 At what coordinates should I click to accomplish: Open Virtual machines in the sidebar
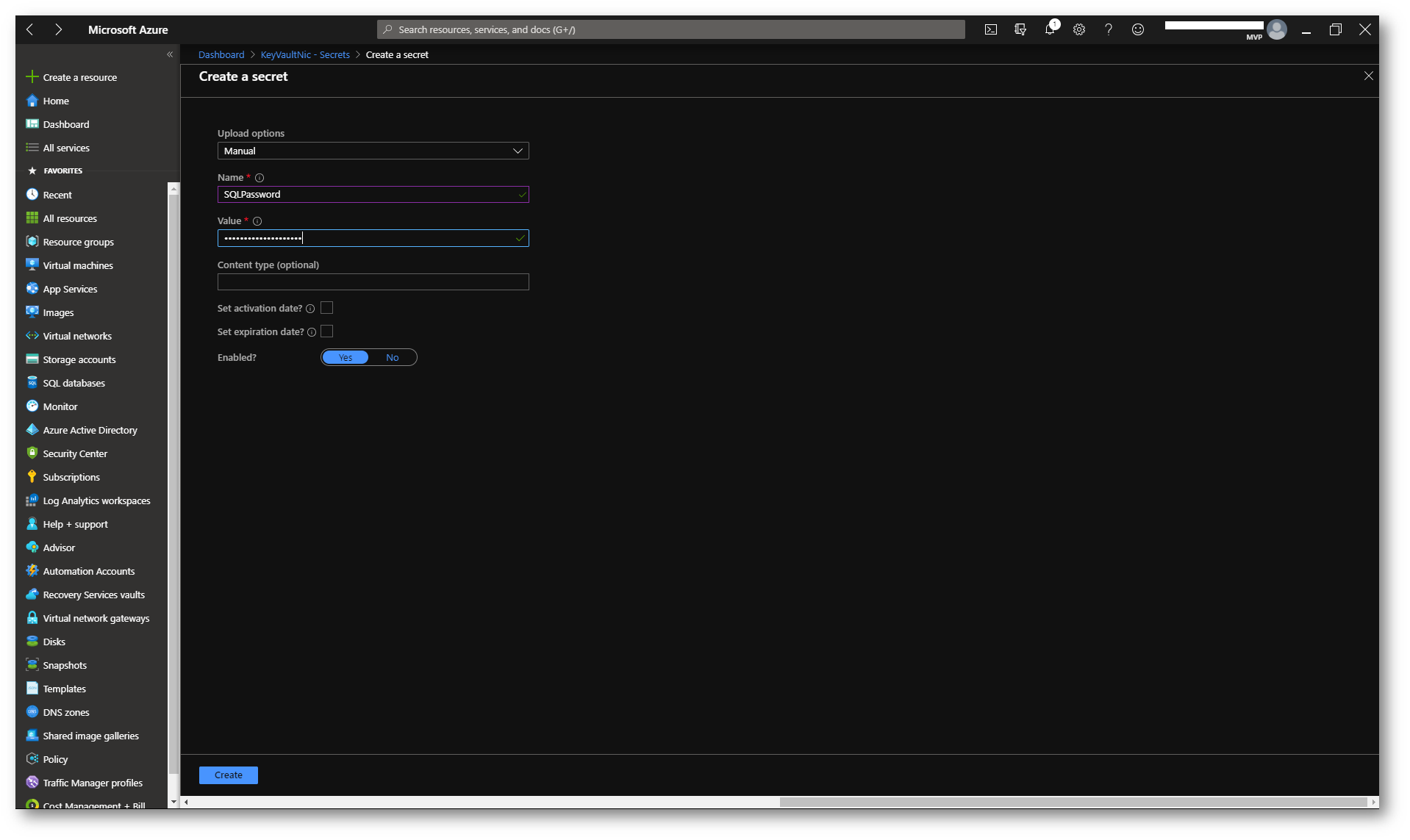point(78,265)
